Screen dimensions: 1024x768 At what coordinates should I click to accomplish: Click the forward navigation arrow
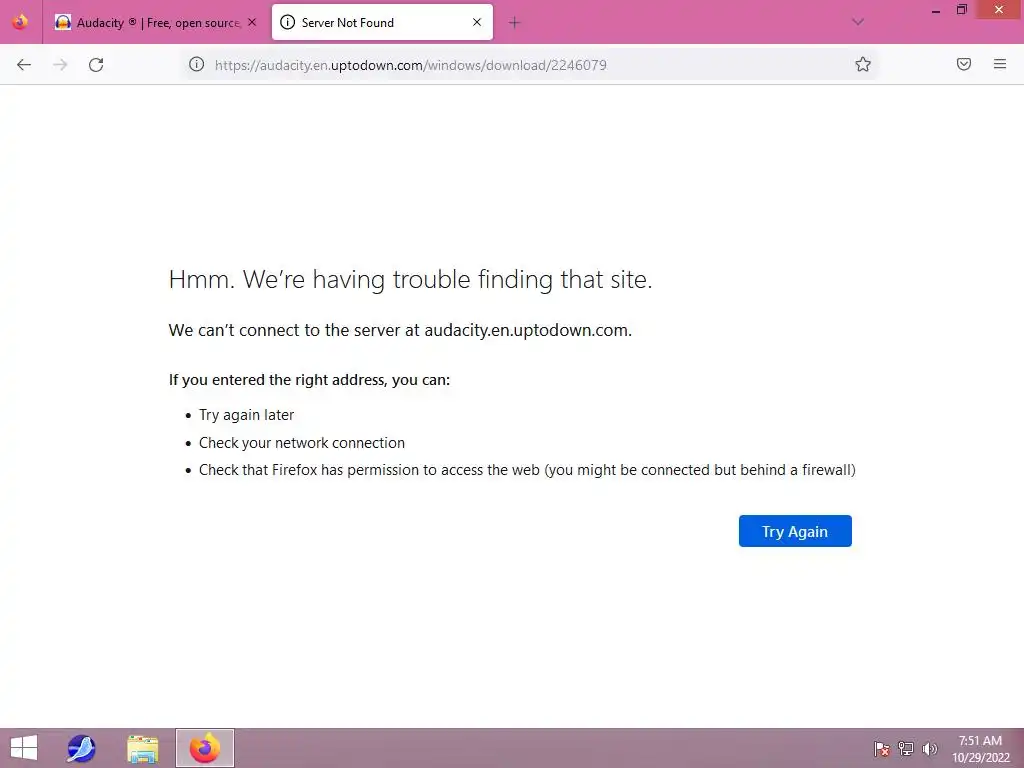pos(60,65)
